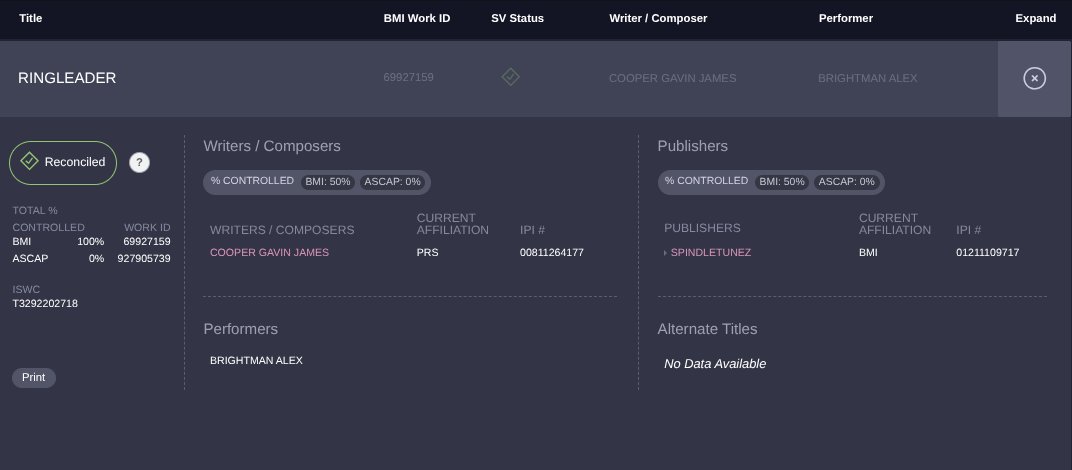The height and width of the screenshot is (470, 1072).
Task: Click BRIGHTMAN ALEX under Performers
Action: [x=256, y=361]
